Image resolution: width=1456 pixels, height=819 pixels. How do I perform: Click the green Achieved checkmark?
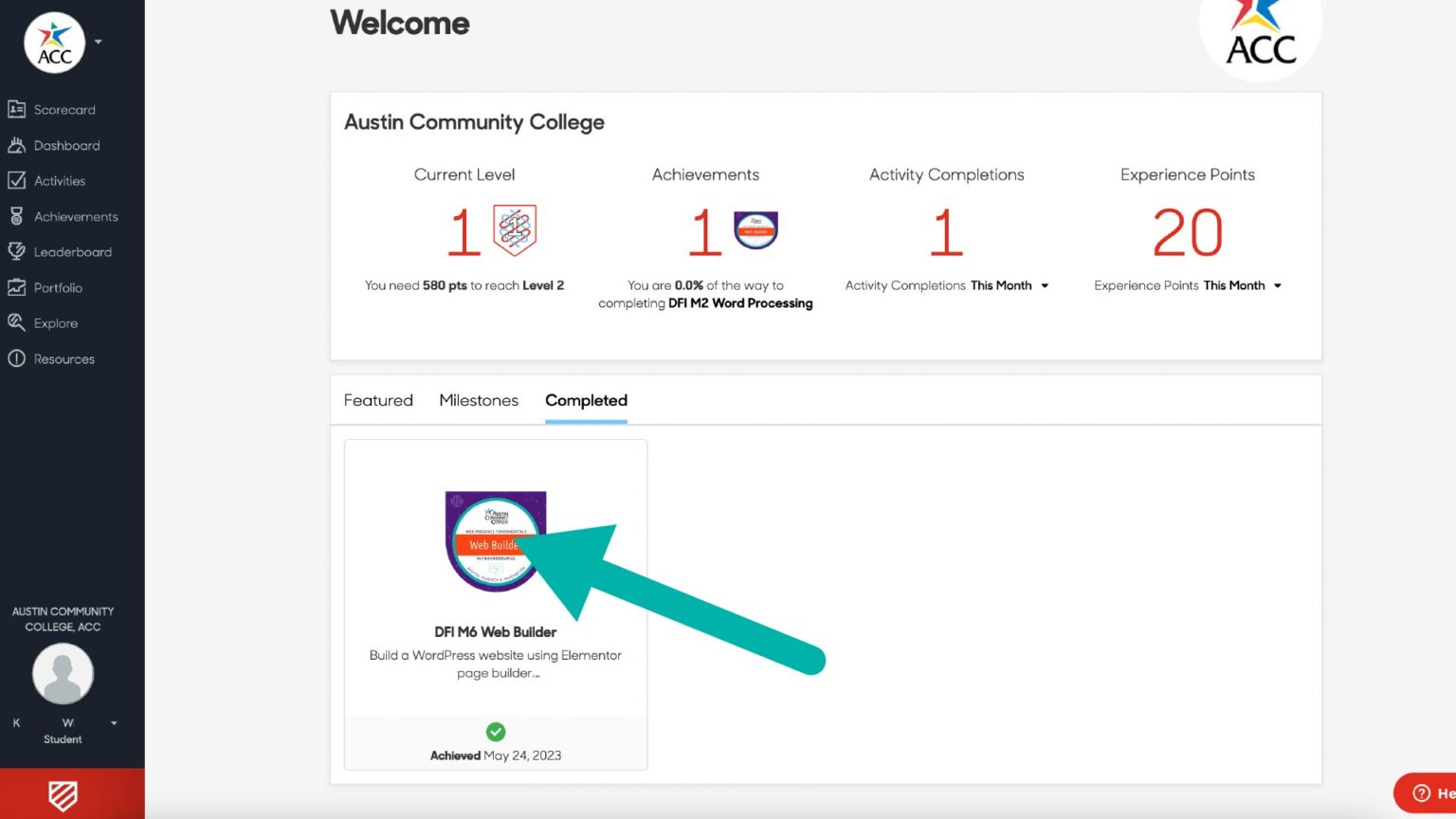pos(496,731)
